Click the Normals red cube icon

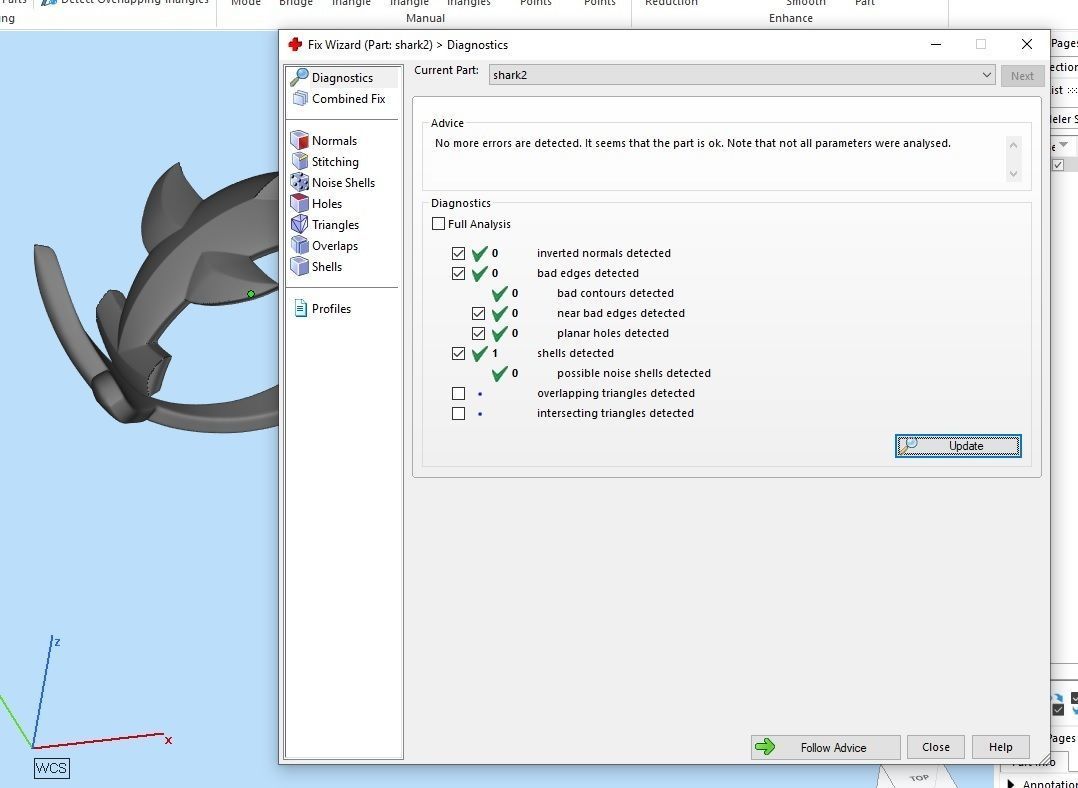300,140
